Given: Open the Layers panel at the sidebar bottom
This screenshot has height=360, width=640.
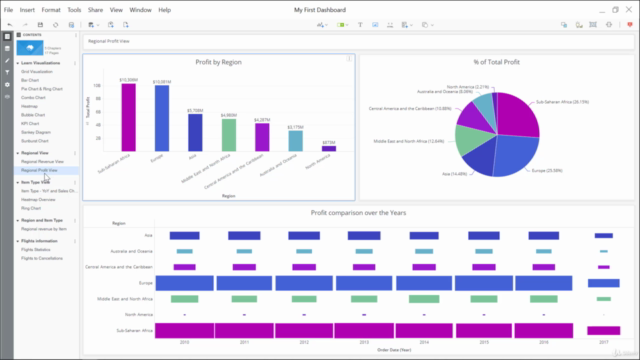Looking at the screenshot, I should 7,97.
